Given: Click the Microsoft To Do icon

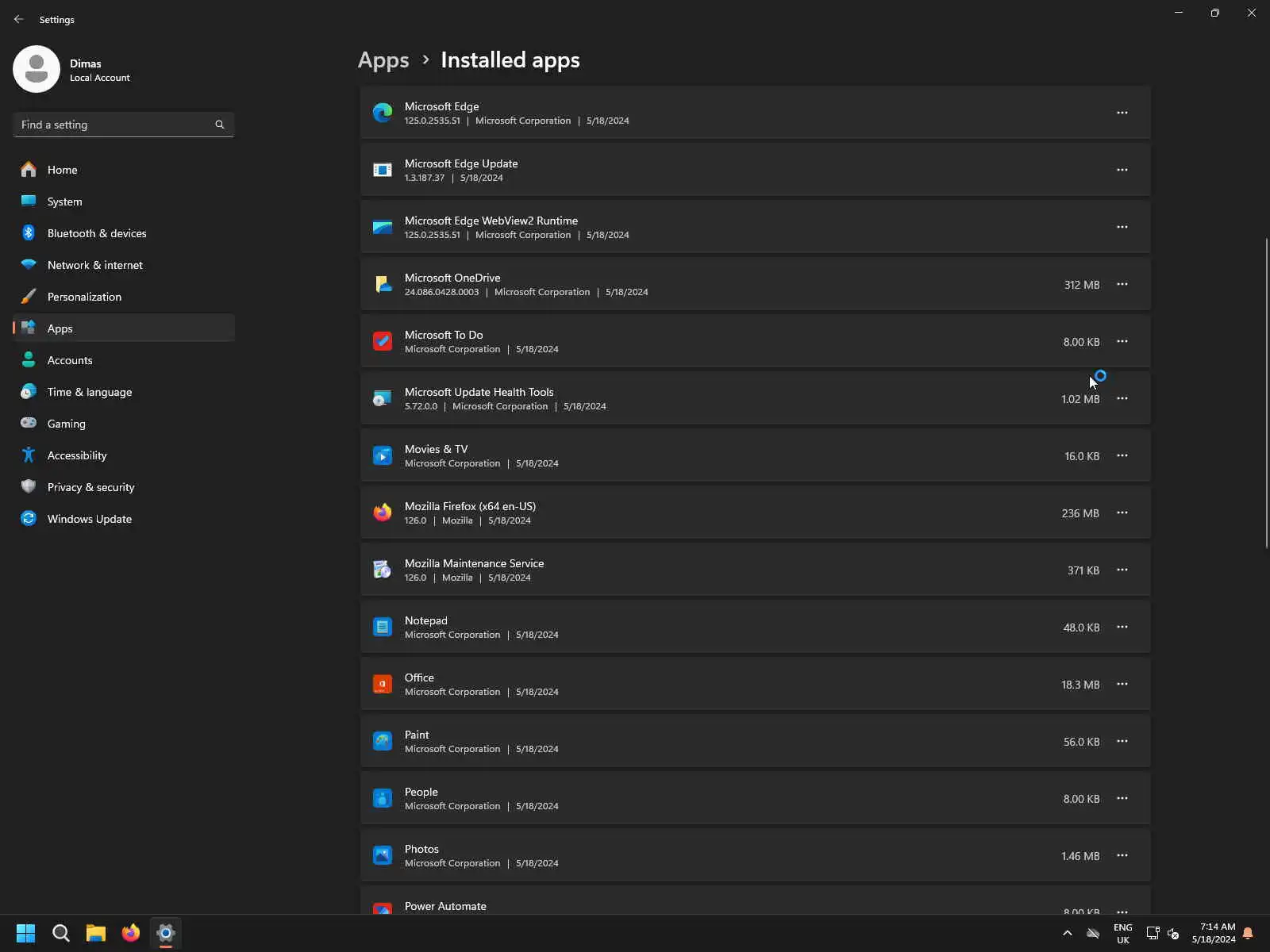Looking at the screenshot, I should (x=383, y=341).
